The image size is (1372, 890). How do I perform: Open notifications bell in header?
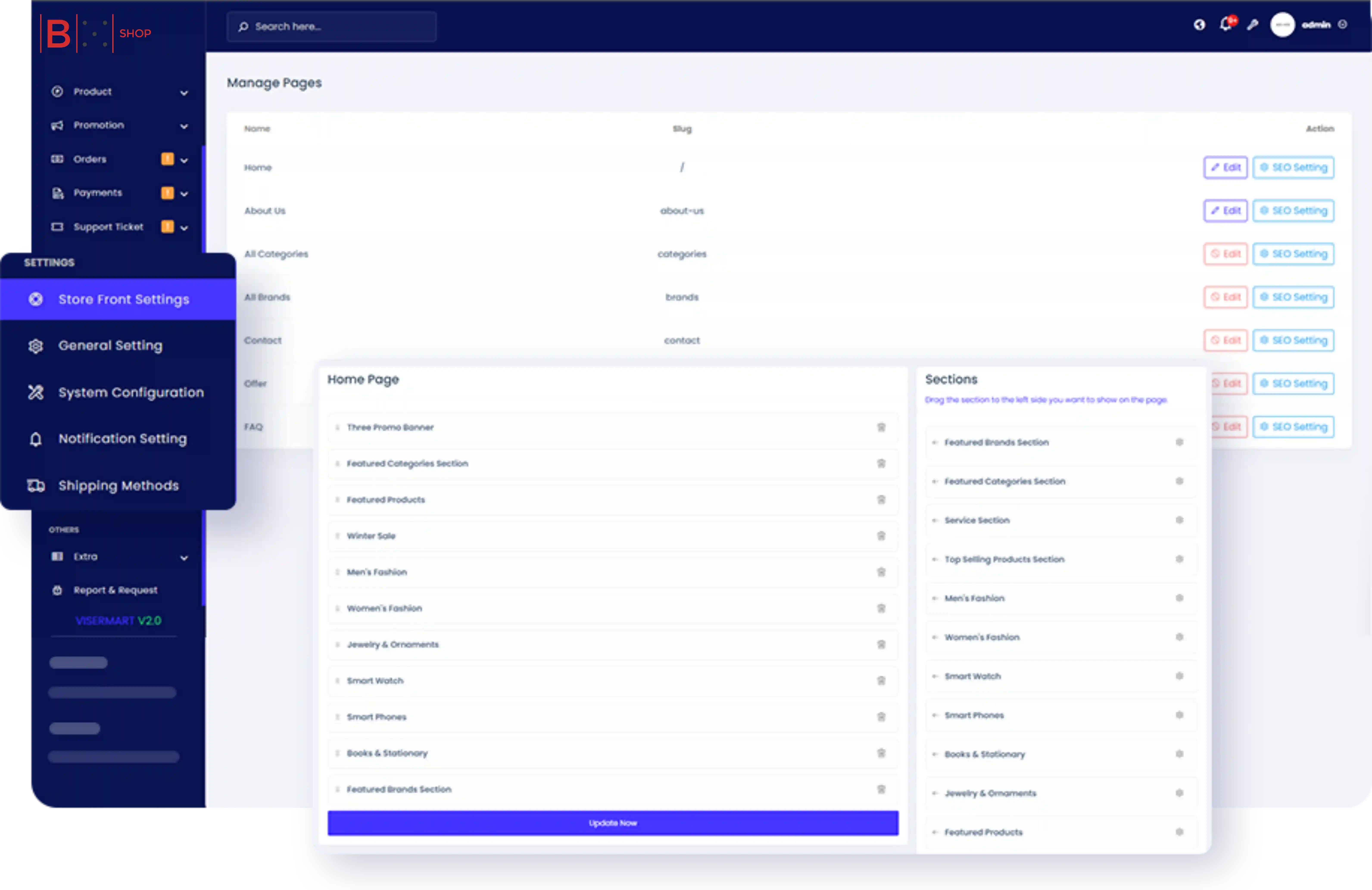click(1225, 24)
